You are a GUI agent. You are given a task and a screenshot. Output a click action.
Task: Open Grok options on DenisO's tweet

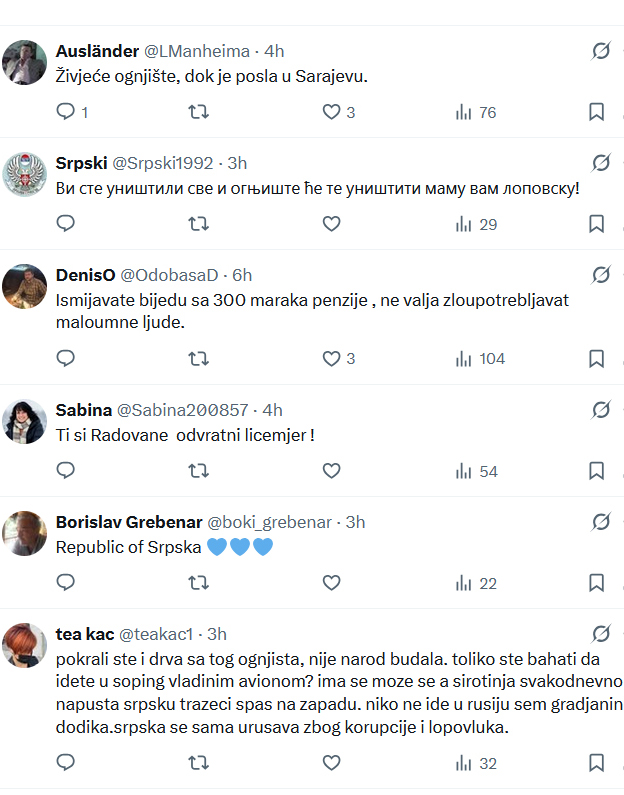click(601, 275)
